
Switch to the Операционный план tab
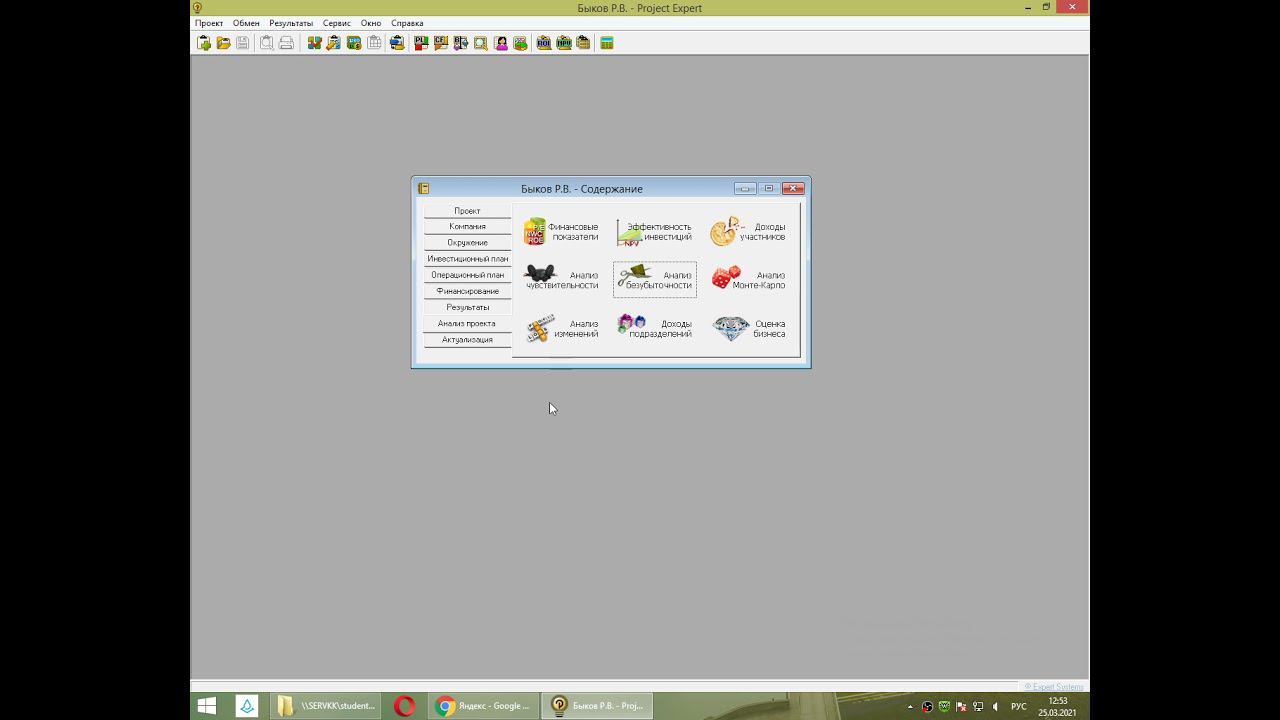[467, 275]
